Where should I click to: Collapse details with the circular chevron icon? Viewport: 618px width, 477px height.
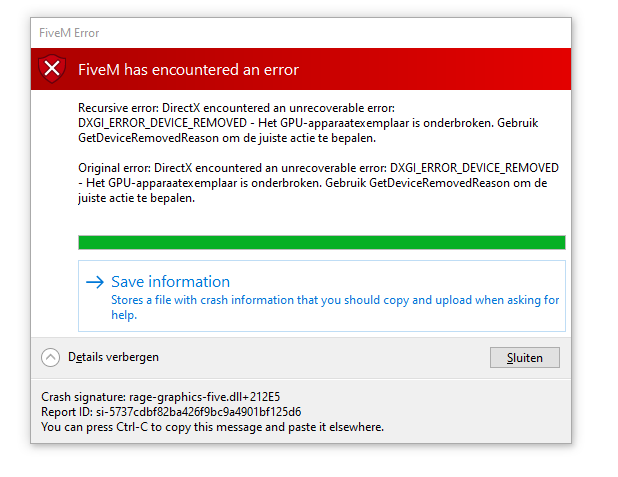point(50,358)
